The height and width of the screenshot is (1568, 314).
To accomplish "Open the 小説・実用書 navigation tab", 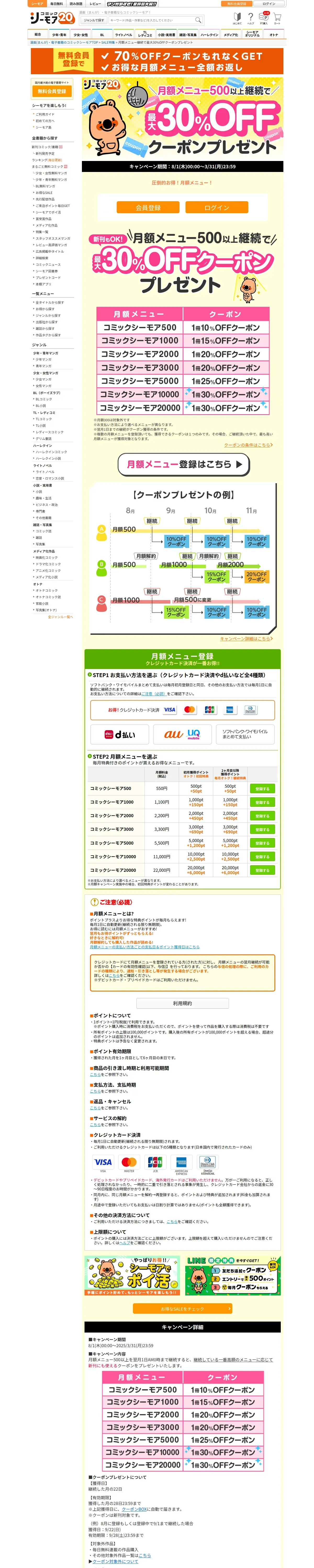I will 166,35.
